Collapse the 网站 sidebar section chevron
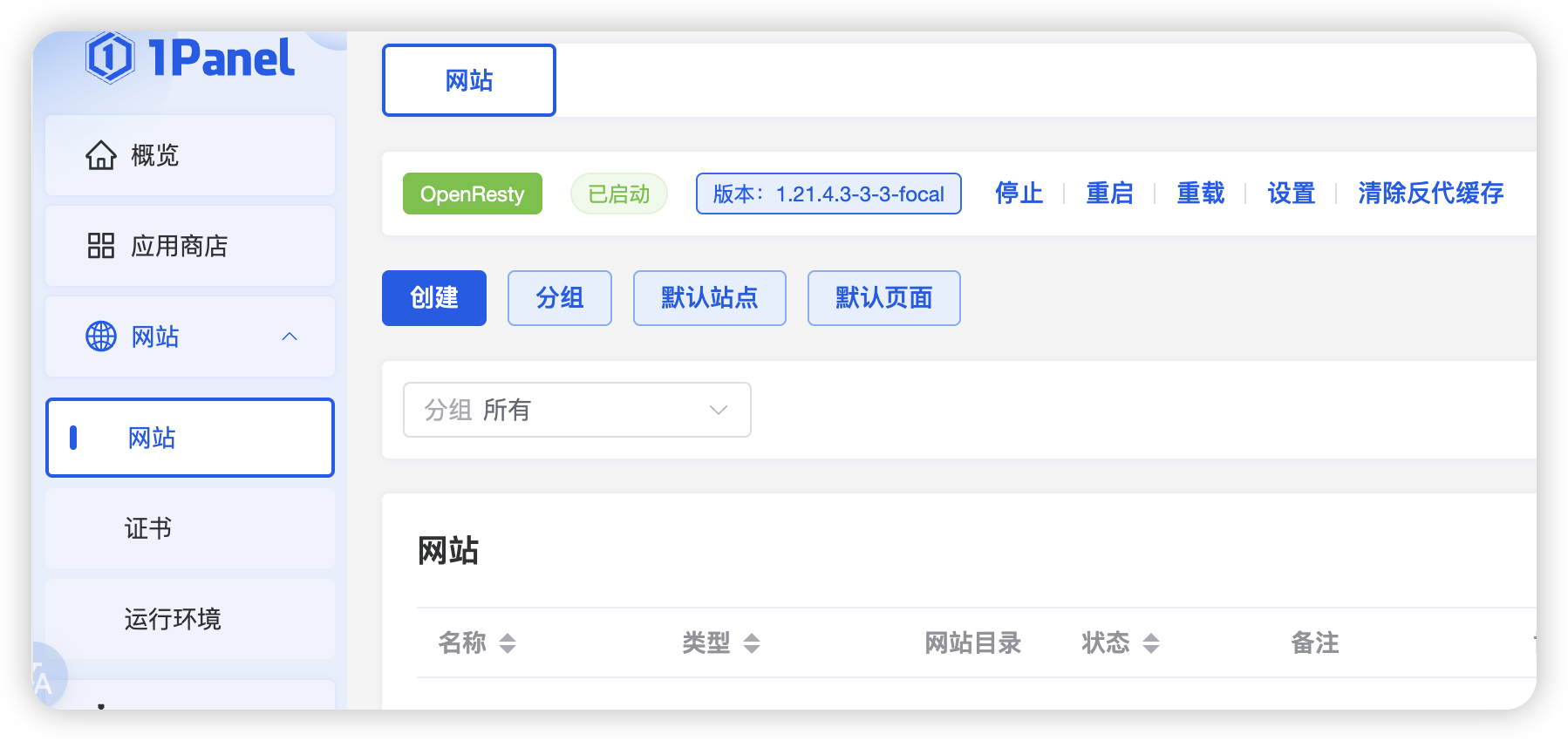 point(290,337)
